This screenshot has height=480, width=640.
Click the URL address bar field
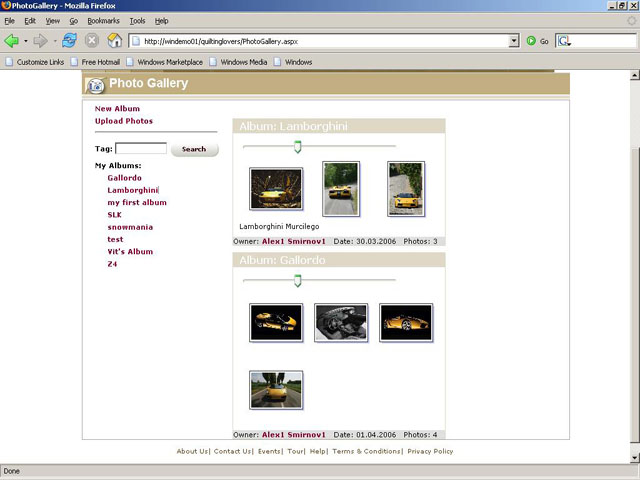coord(324,41)
